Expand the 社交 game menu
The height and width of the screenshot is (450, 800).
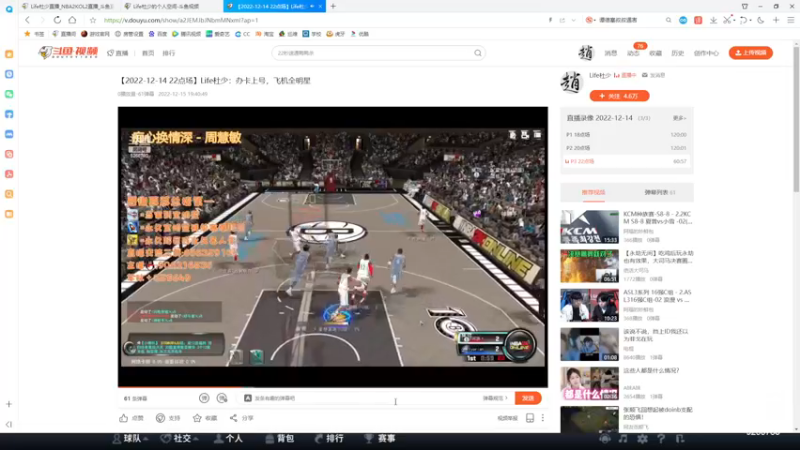pyautogui.click(x=180, y=438)
